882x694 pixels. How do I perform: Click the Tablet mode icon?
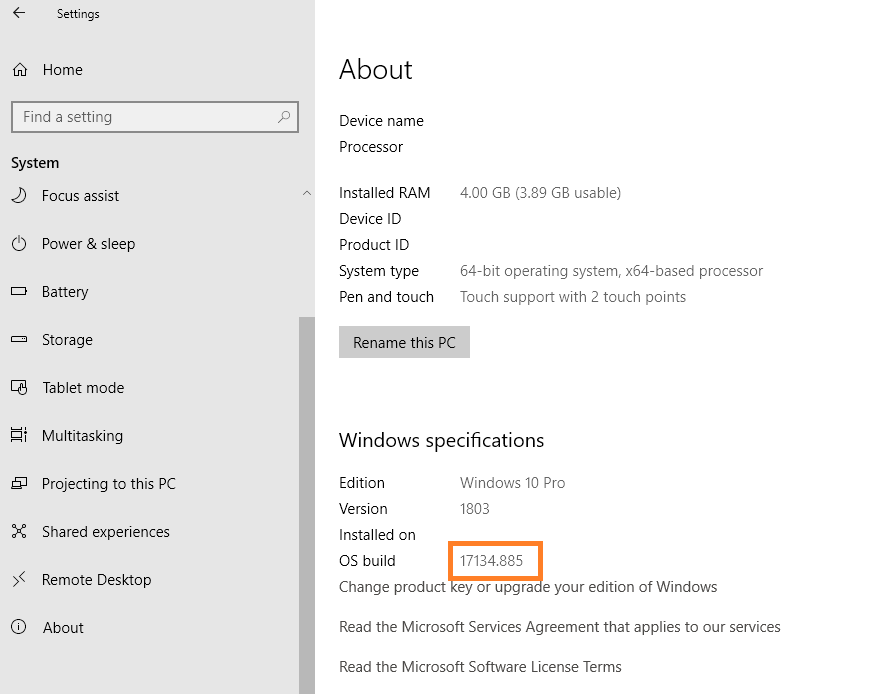coord(19,388)
